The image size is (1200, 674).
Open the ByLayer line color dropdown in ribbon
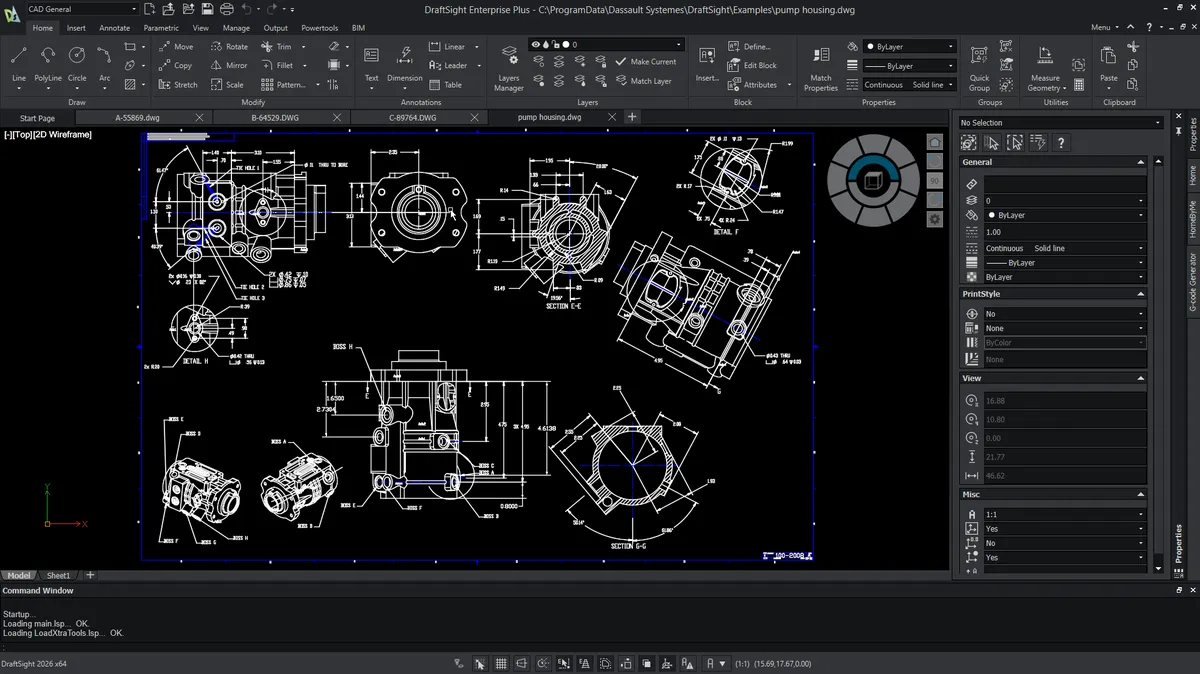(908, 47)
